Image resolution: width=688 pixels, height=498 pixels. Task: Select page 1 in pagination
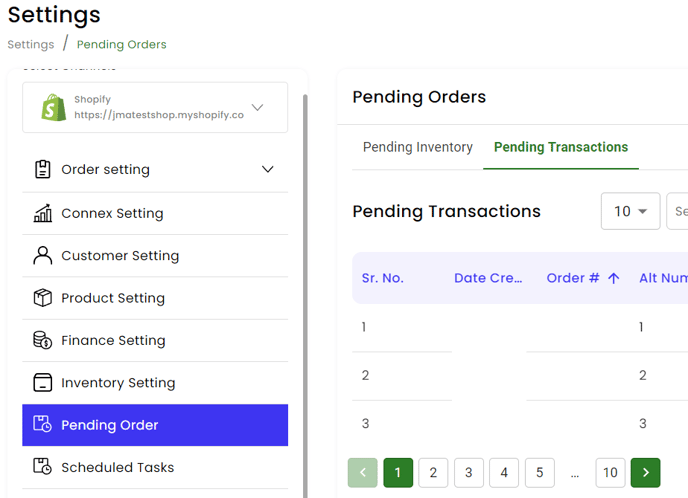click(x=398, y=473)
